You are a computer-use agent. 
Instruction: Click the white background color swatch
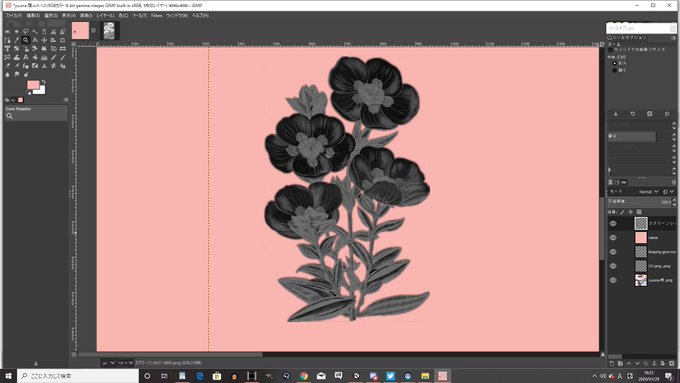[40, 90]
